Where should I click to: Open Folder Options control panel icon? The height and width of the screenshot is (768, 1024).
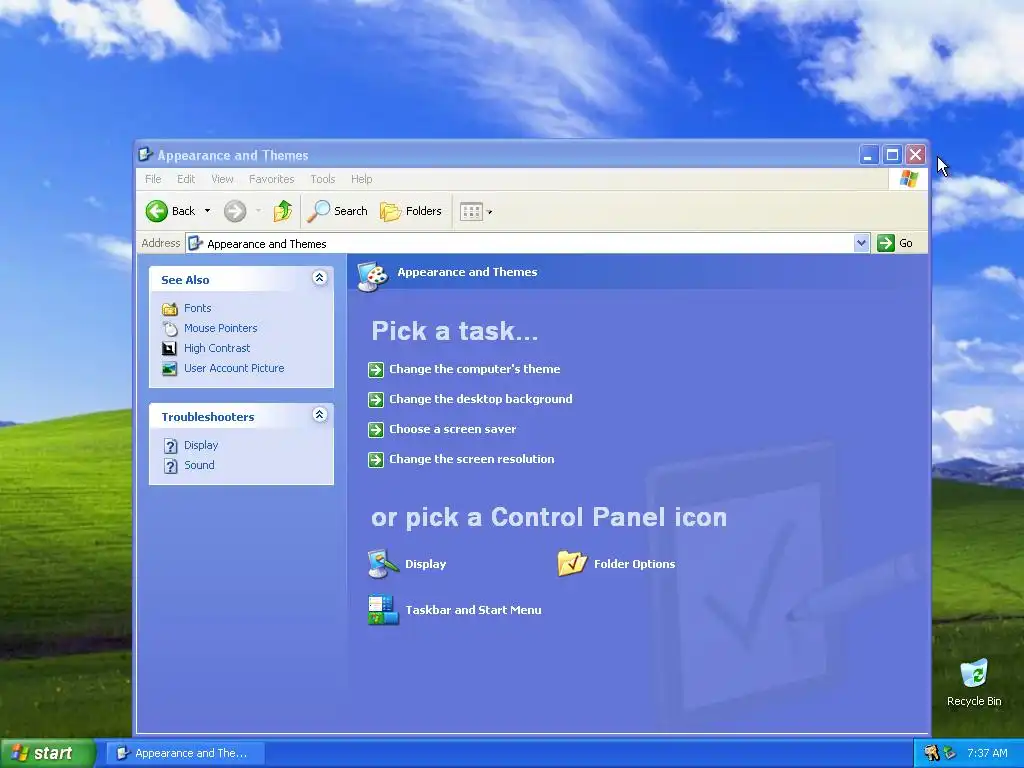[572, 564]
